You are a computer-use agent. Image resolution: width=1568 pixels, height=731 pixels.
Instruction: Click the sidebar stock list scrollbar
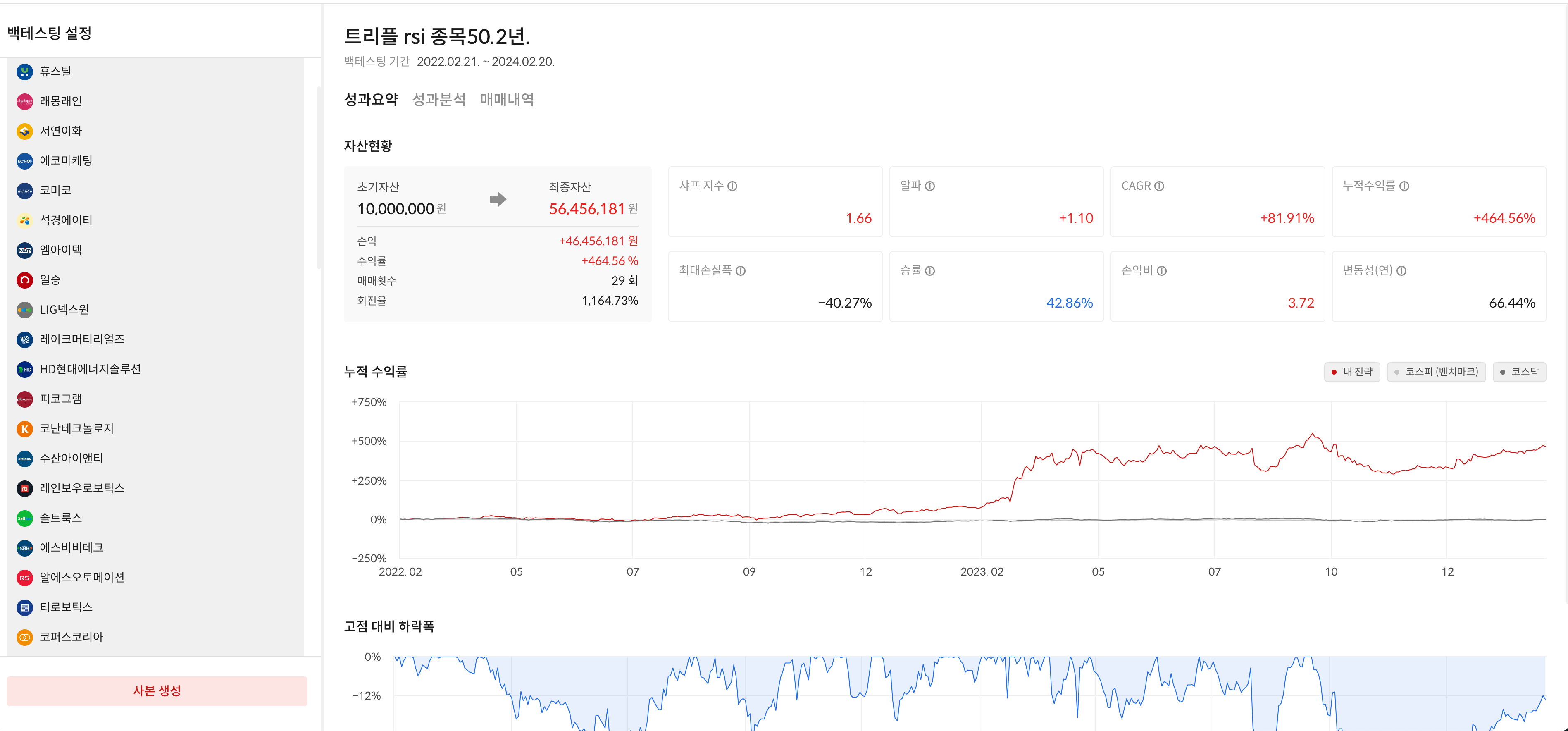[x=319, y=178]
